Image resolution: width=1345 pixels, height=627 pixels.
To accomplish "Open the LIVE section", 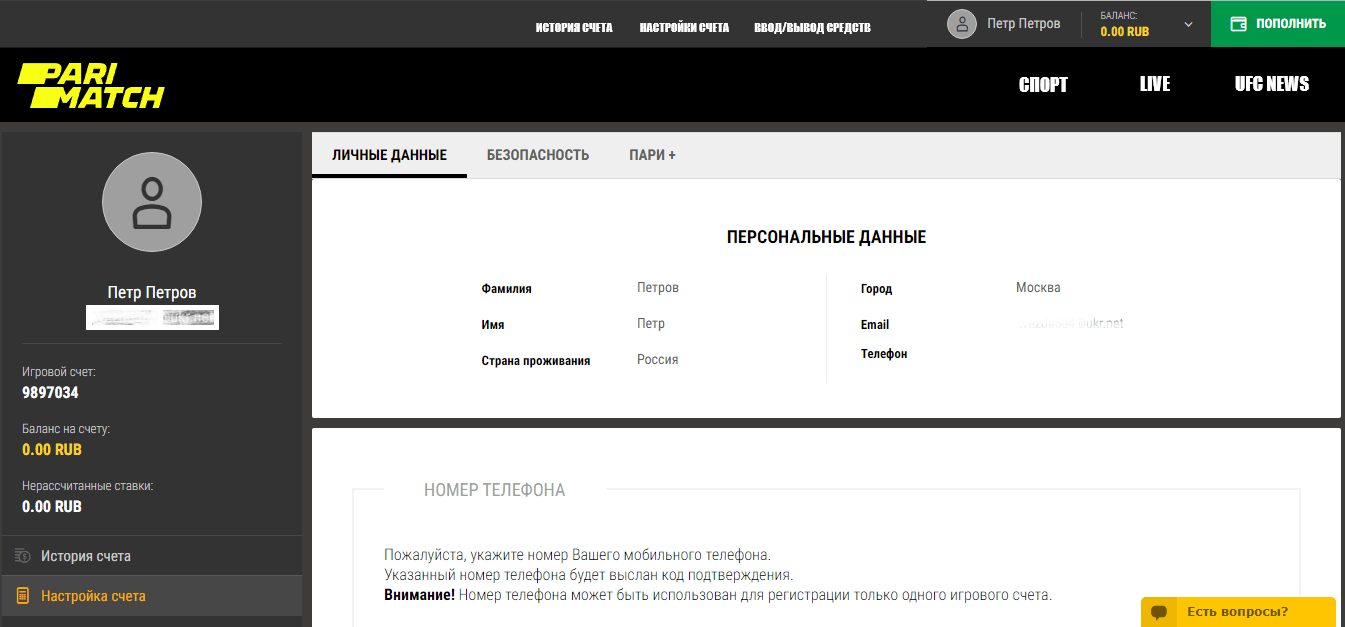I will [x=1154, y=84].
